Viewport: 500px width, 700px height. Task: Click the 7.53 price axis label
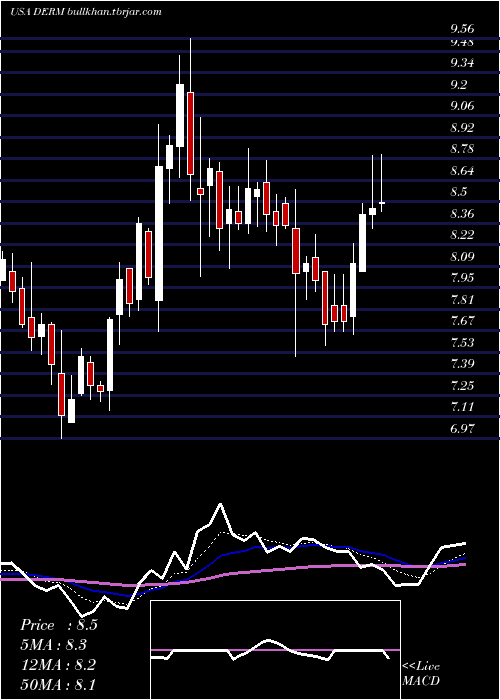462,342
